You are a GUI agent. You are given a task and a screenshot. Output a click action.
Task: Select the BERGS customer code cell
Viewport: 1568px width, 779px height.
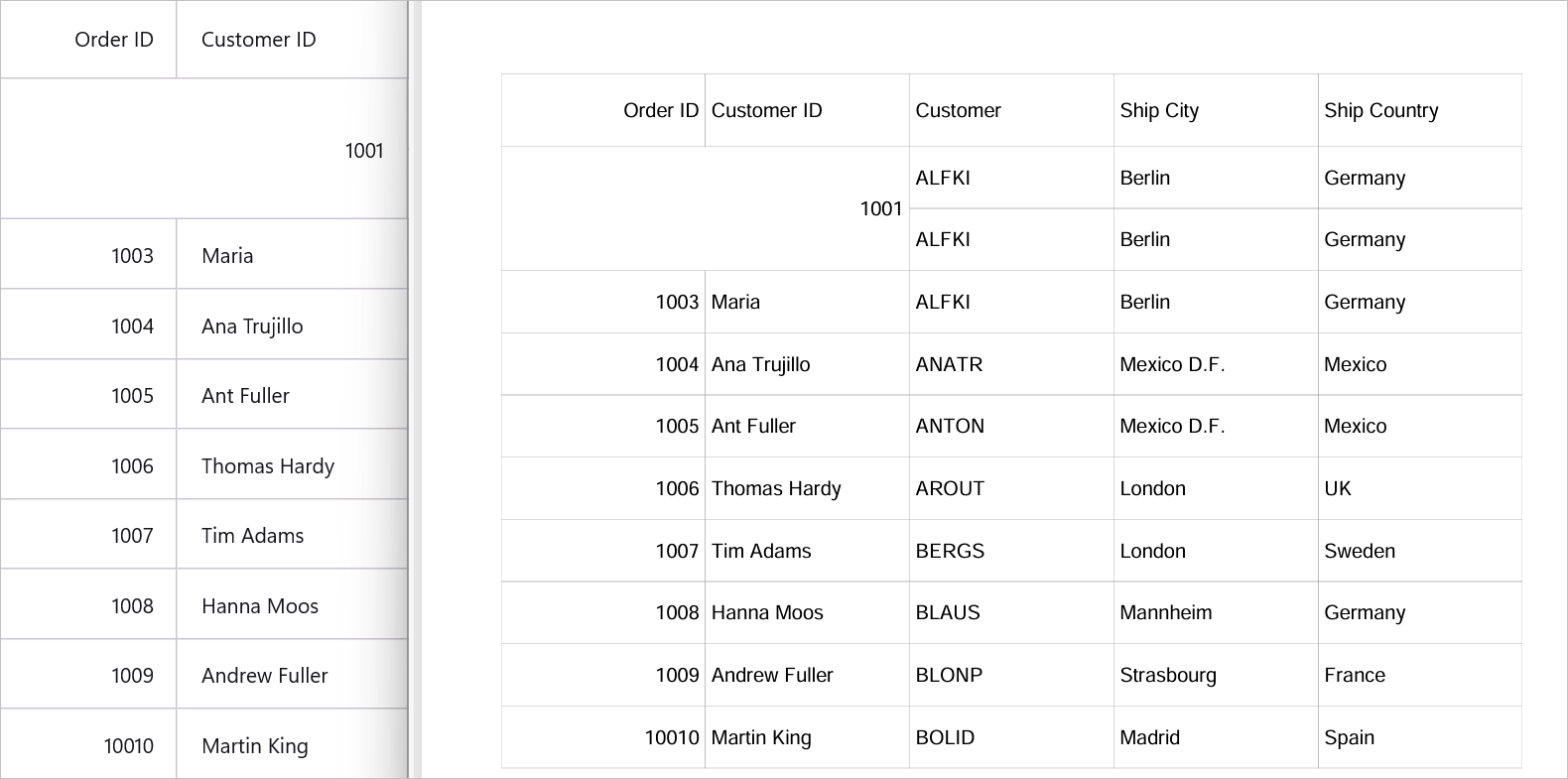[x=950, y=551]
